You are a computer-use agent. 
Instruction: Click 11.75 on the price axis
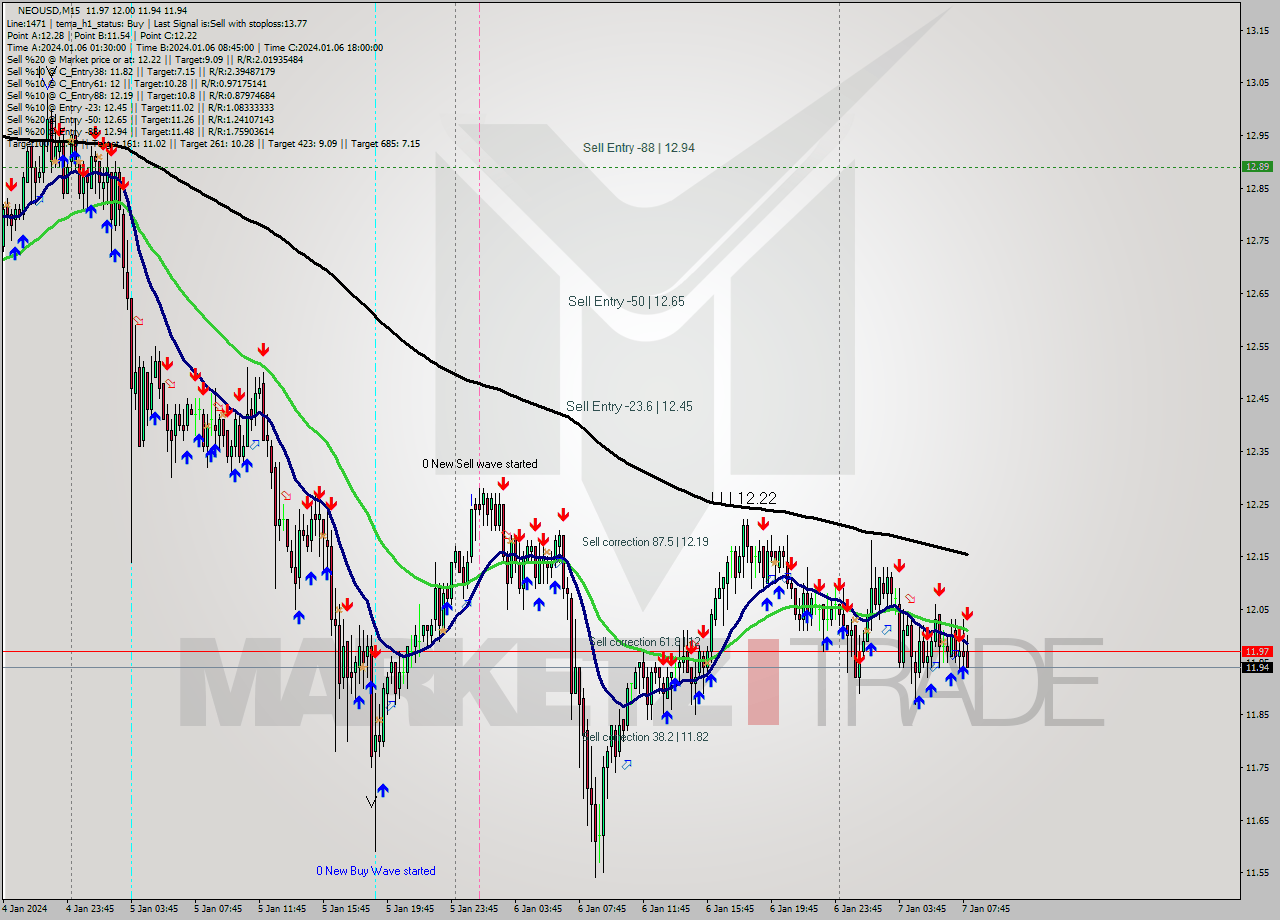pos(1257,767)
